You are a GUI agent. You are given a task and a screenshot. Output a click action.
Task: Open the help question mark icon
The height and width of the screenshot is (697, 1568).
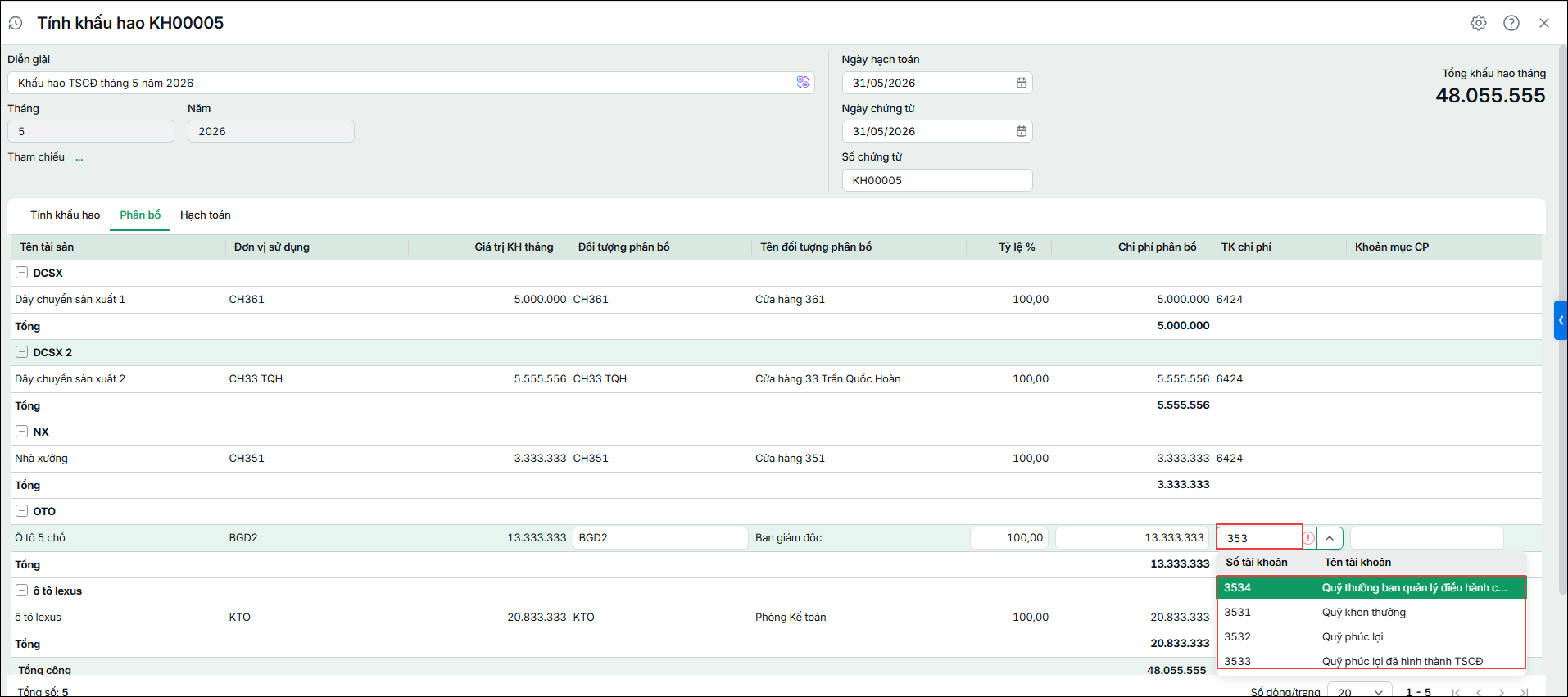pyautogui.click(x=1511, y=23)
